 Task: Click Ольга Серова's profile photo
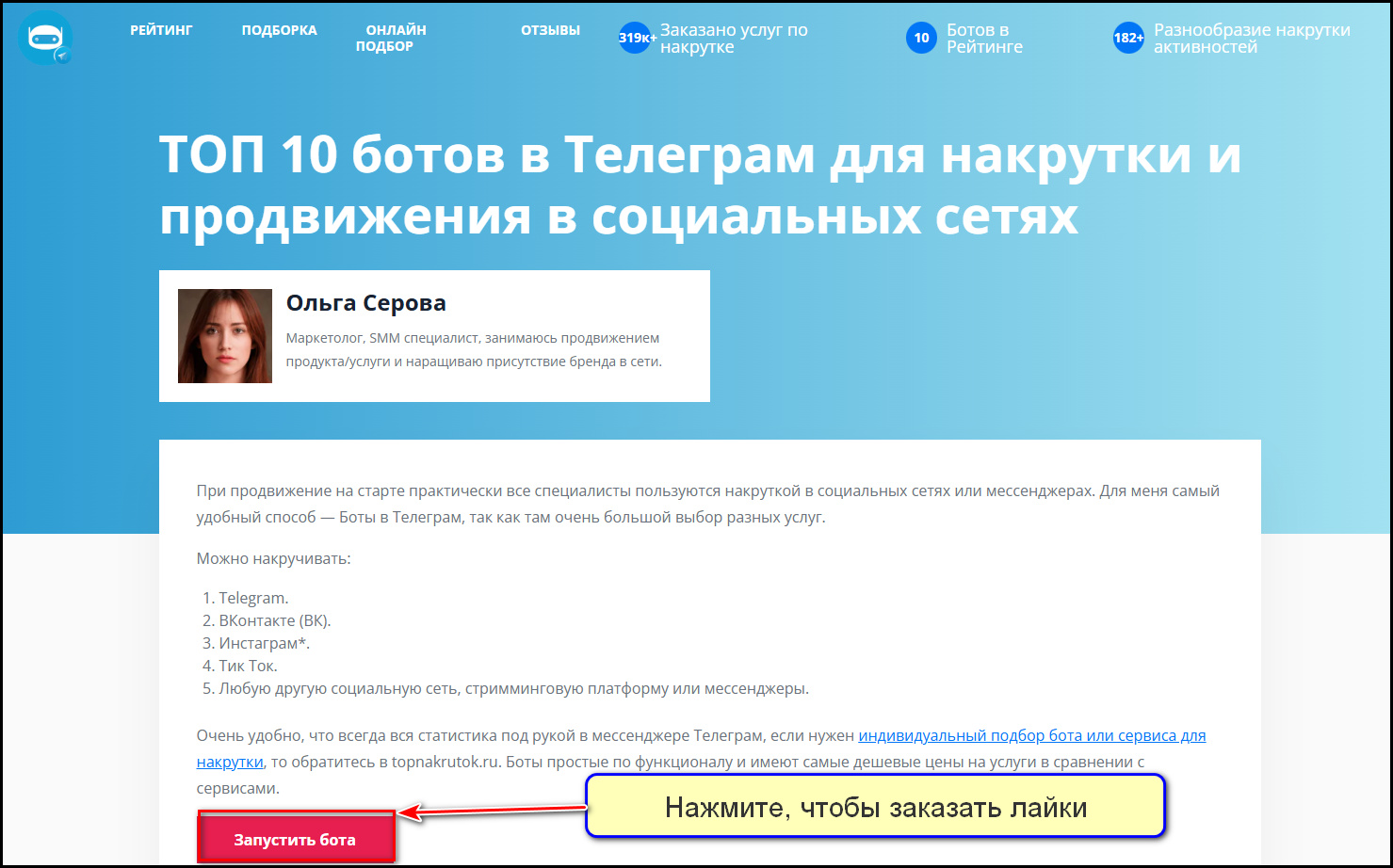[x=224, y=336]
